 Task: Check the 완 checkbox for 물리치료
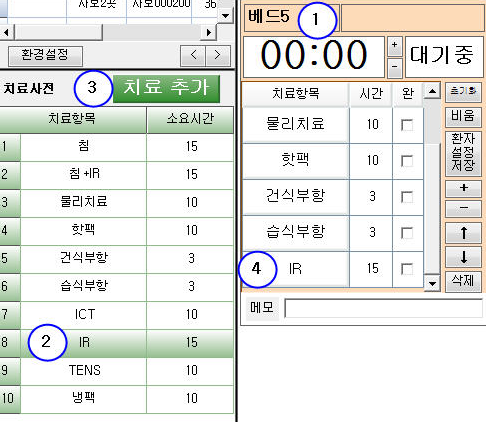407,125
